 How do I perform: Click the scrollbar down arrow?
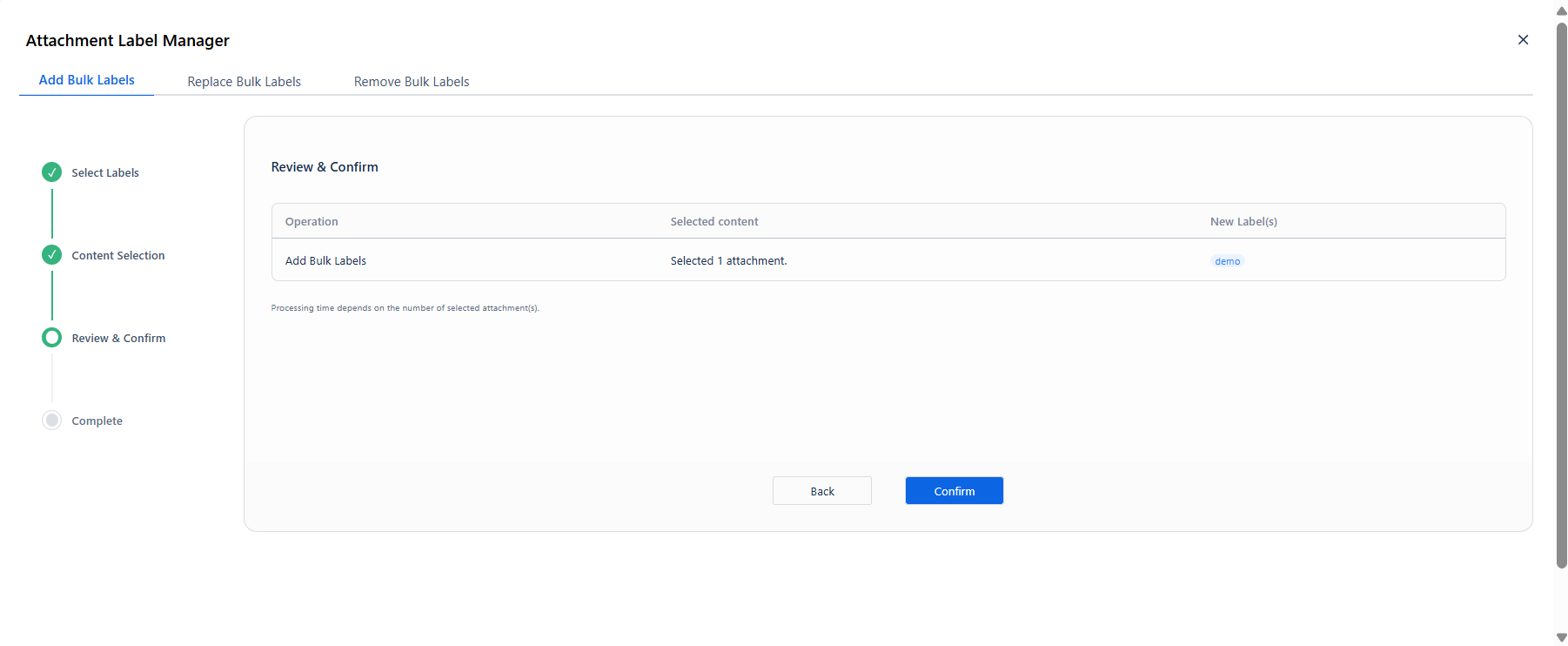click(x=1561, y=637)
